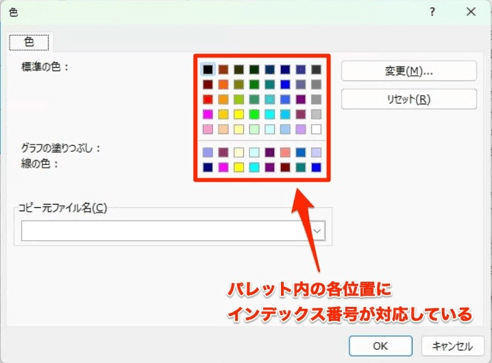This screenshot has height=363, width=492.
Task: Select the bright green standard color swatch
Action: click(x=254, y=114)
